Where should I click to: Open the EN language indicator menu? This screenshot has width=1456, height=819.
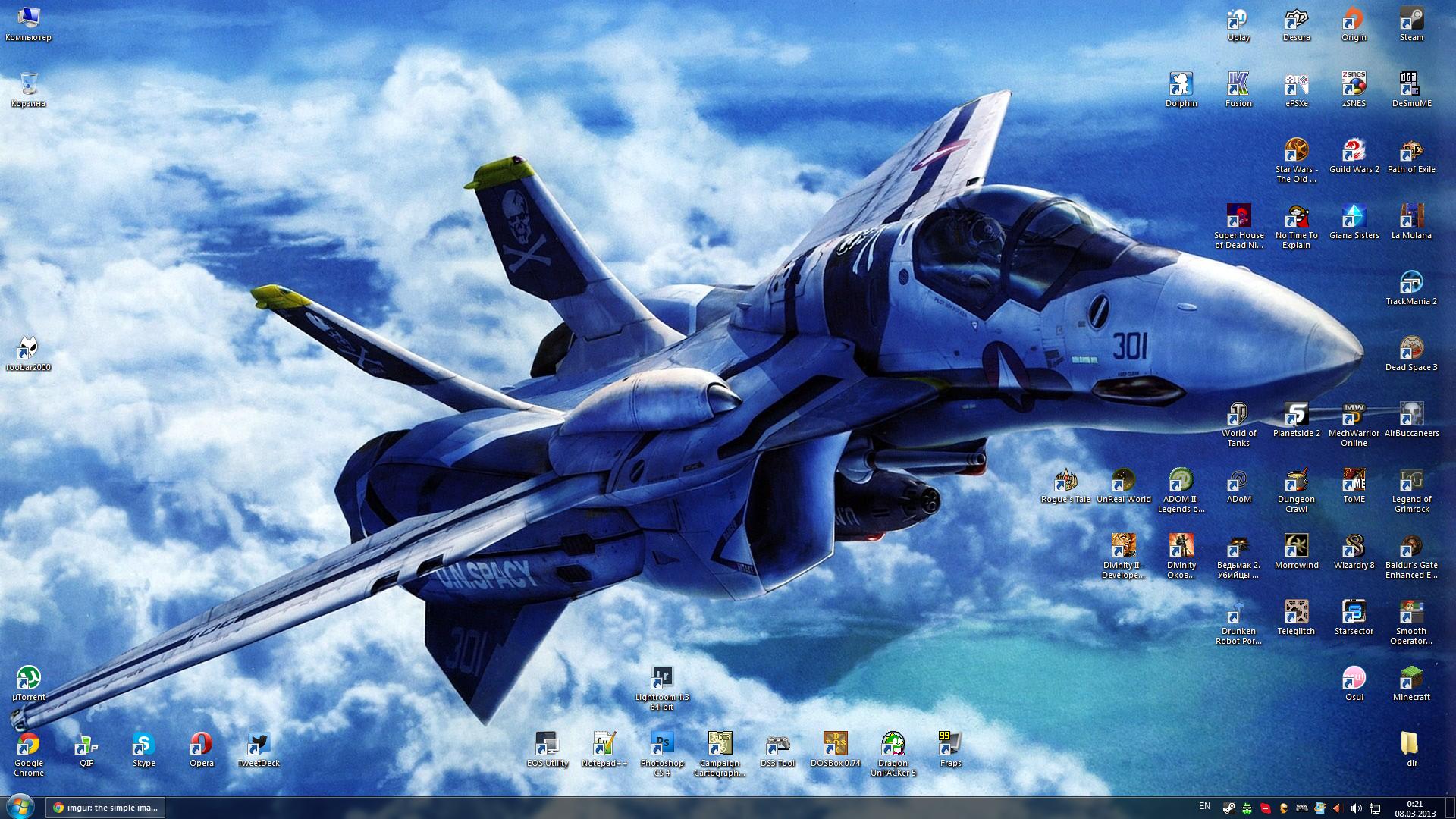1204,807
